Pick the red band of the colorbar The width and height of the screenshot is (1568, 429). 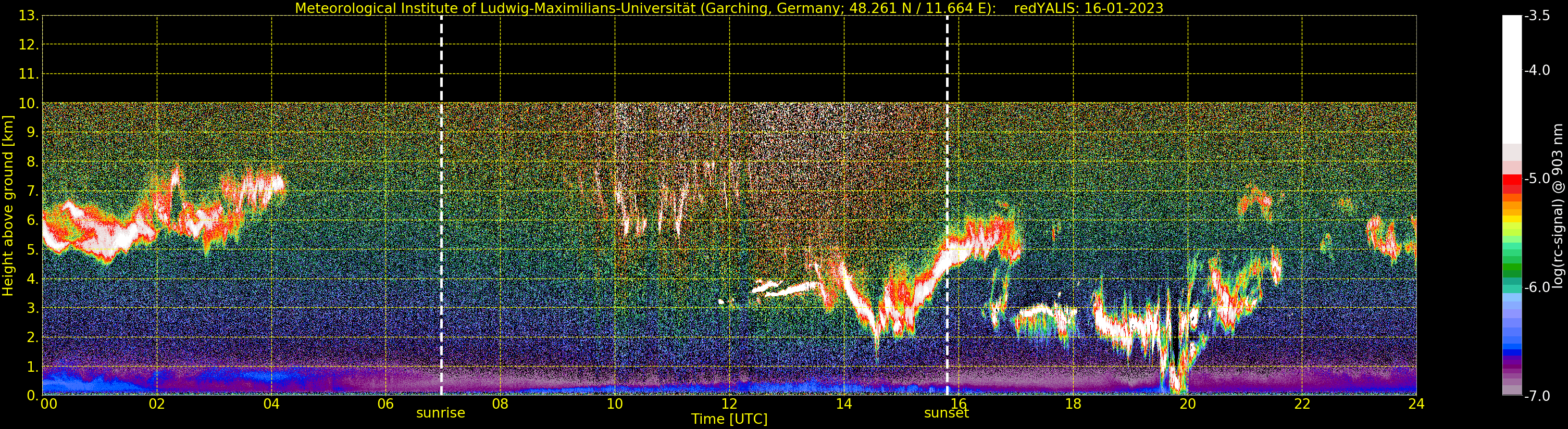[x=1511, y=184]
